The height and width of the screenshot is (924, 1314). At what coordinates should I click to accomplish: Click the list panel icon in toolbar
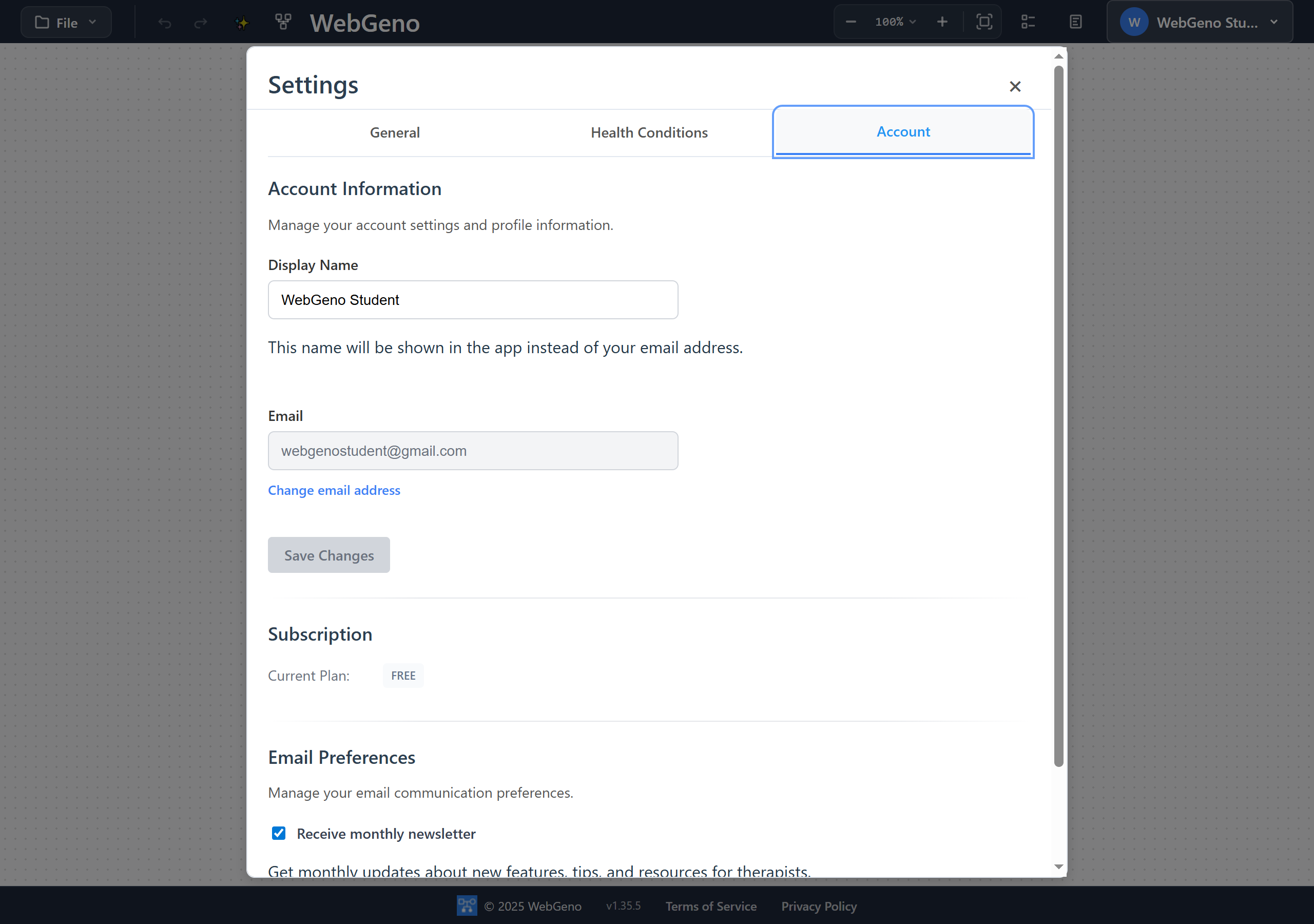[1028, 22]
